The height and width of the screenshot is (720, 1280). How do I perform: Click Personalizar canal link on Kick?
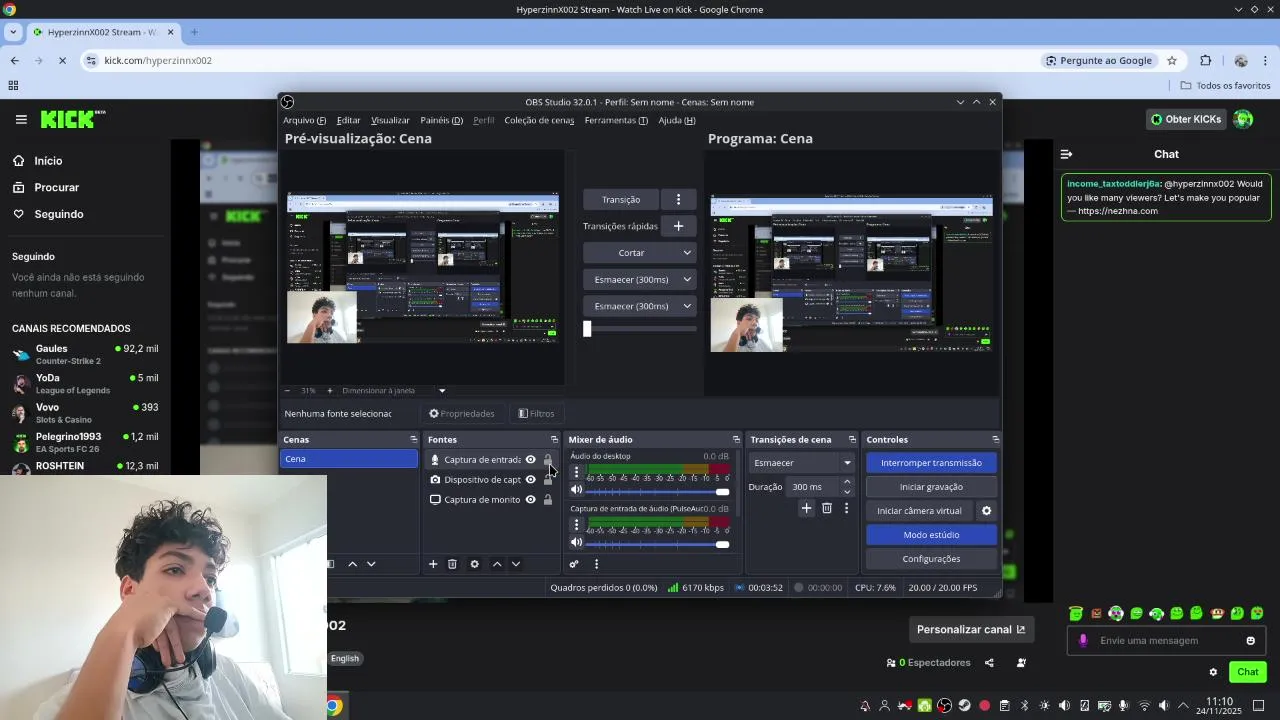(x=971, y=629)
